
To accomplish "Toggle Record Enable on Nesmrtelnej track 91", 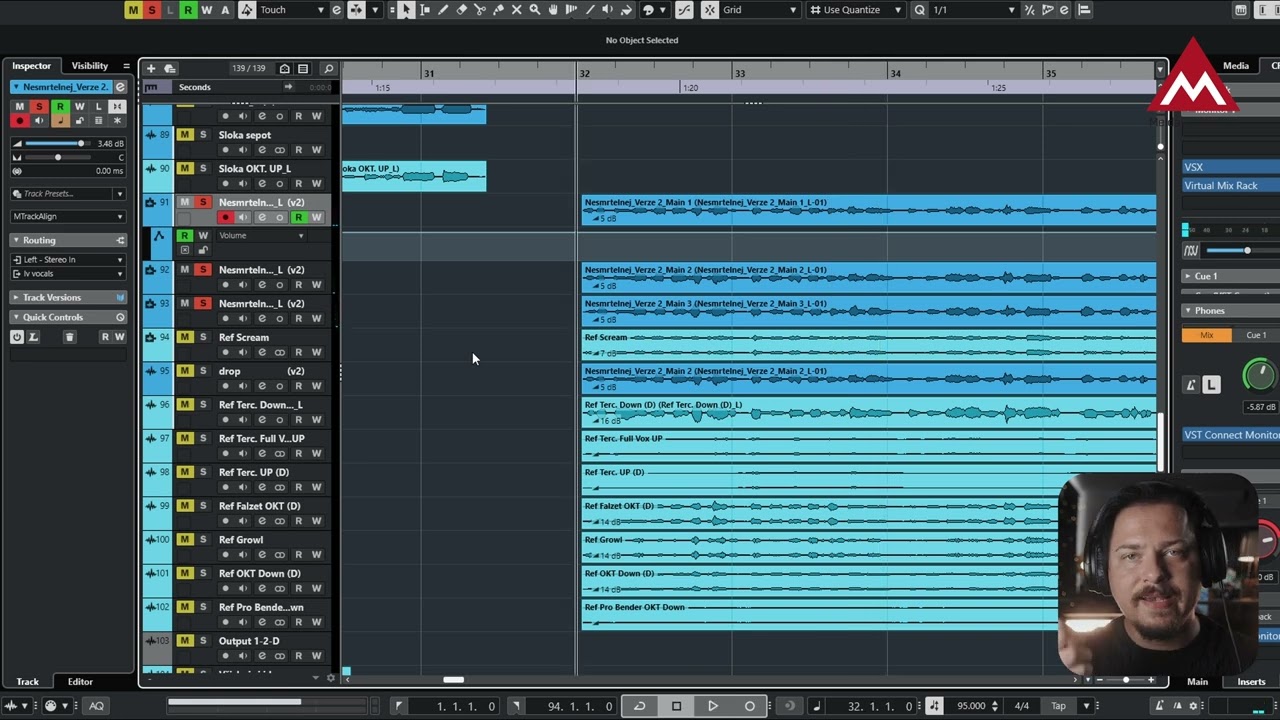I will 226,217.
